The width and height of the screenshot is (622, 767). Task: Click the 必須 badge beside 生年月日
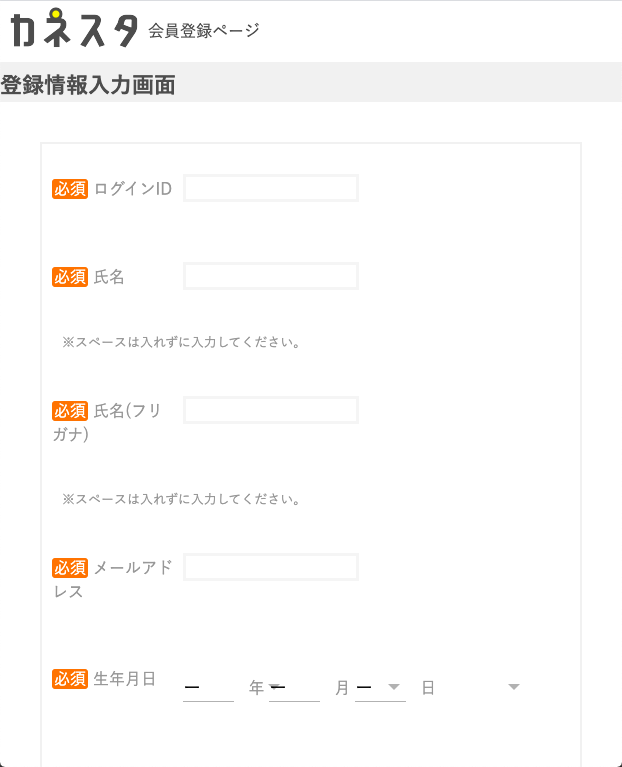pyautogui.click(x=70, y=679)
